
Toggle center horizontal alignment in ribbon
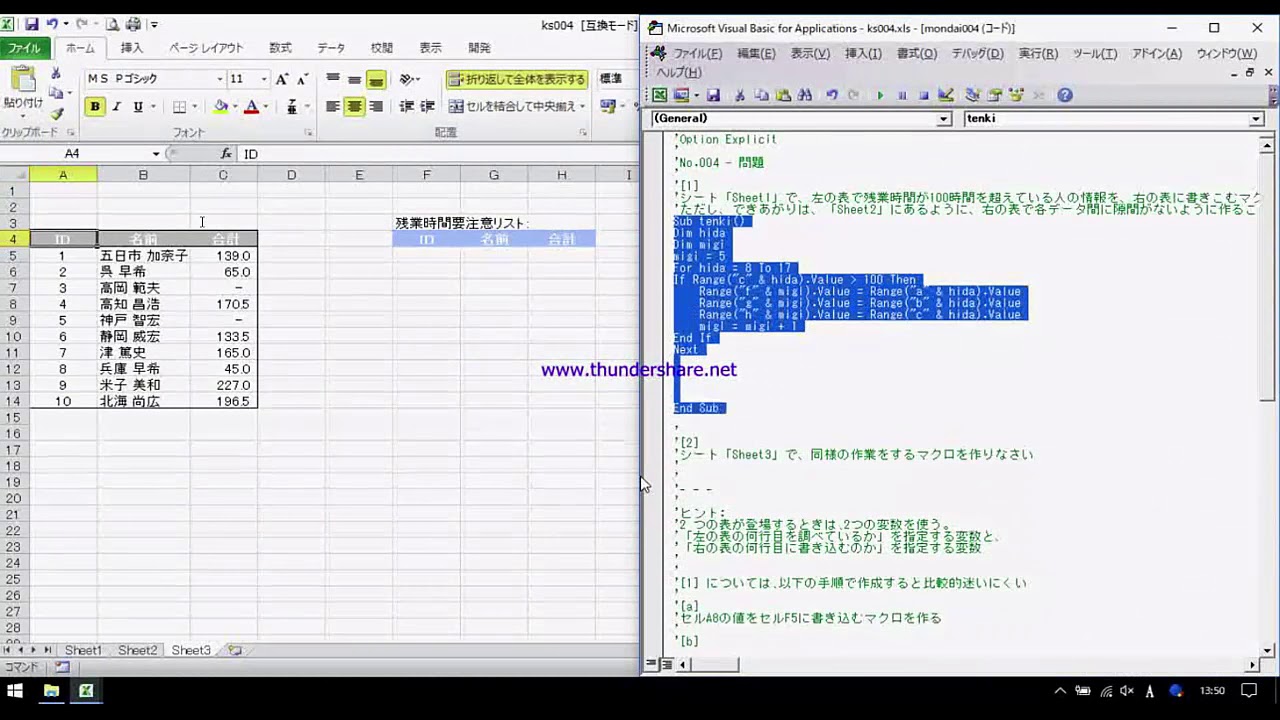[354, 107]
